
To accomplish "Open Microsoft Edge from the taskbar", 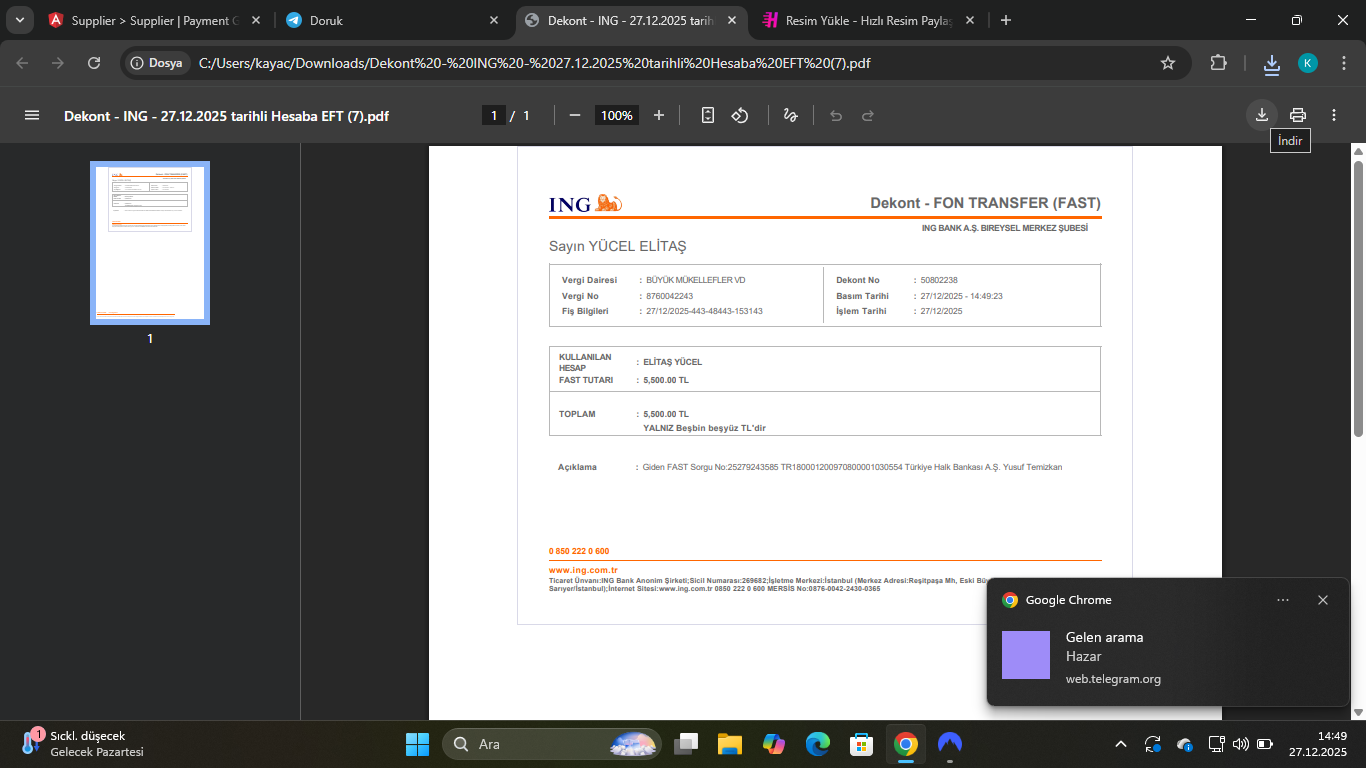I will tap(818, 744).
